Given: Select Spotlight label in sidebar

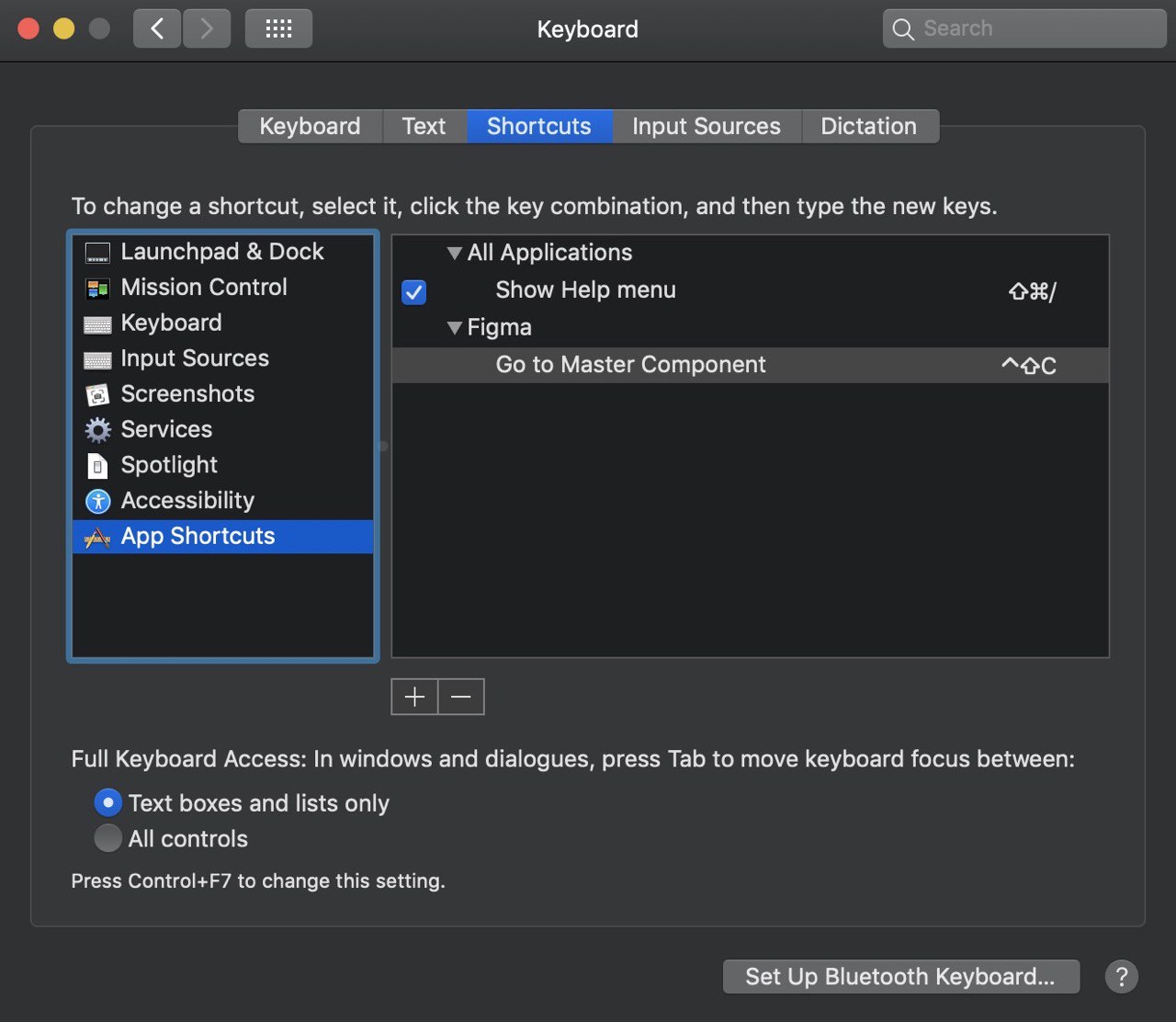Looking at the screenshot, I should [169, 465].
